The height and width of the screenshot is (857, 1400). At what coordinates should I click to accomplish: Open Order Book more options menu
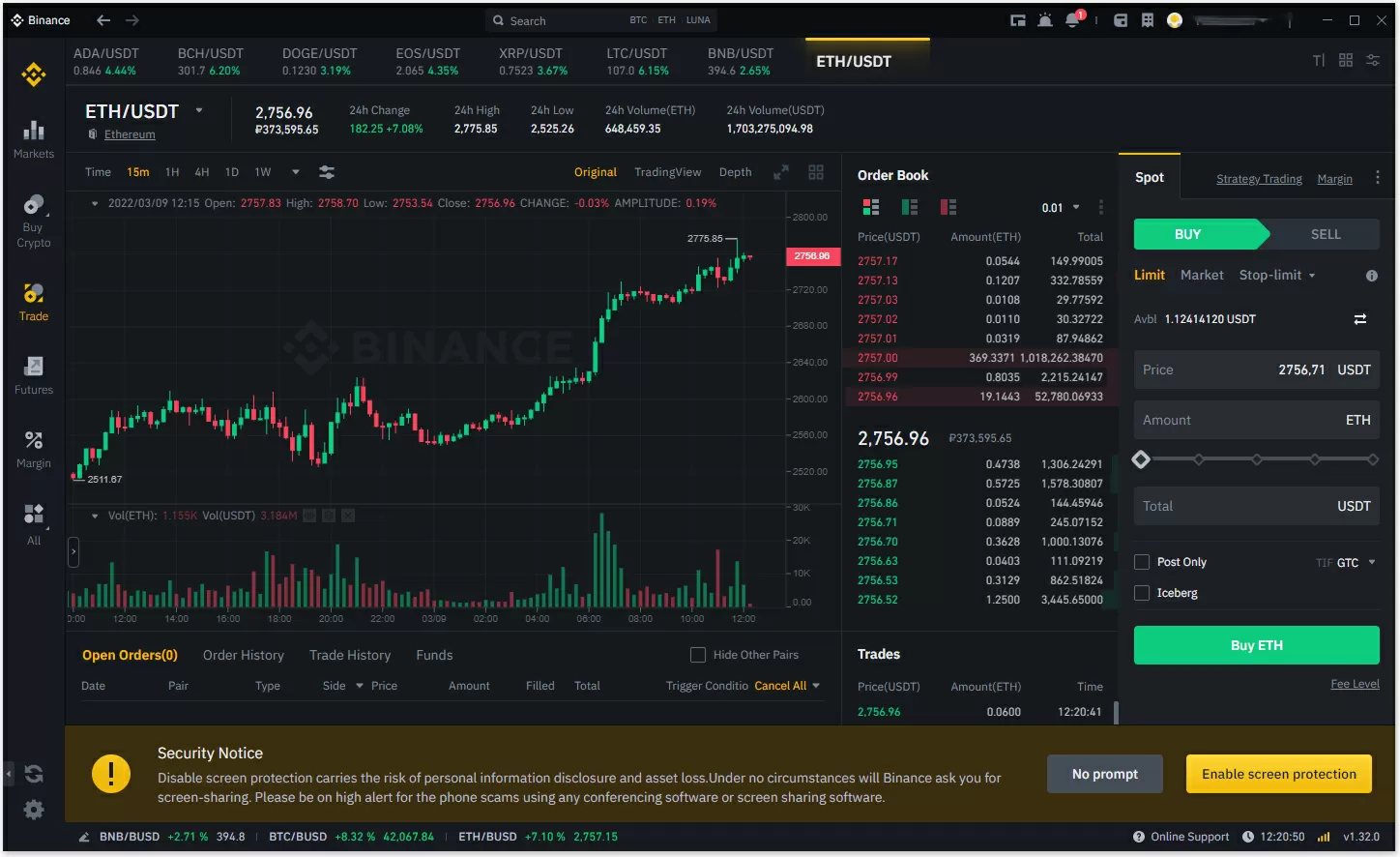[1100, 207]
